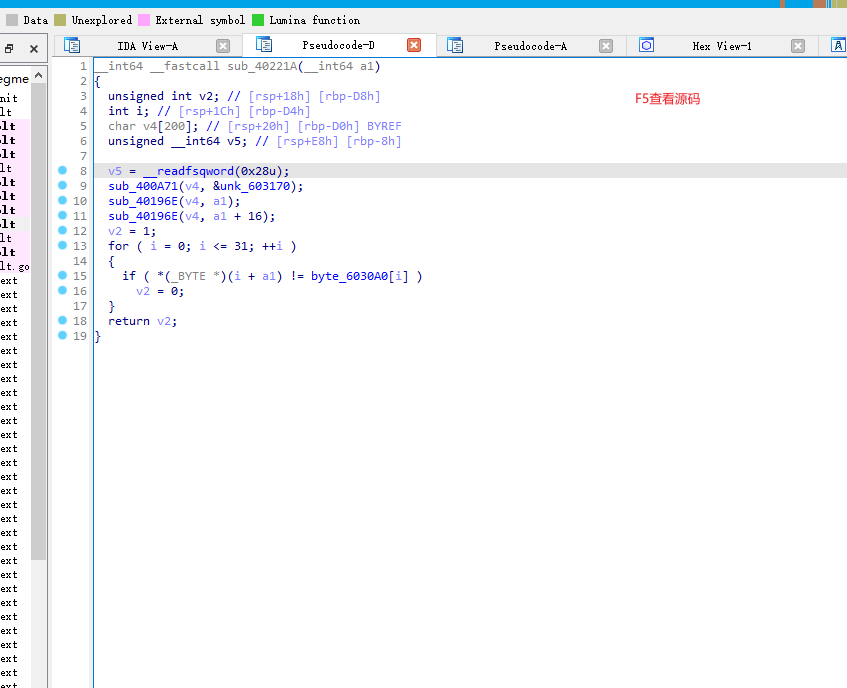Image resolution: width=847 pixels, height=688 pixels.
Task: Open sub_400A71 function on line 9
Action: (143, 186)
